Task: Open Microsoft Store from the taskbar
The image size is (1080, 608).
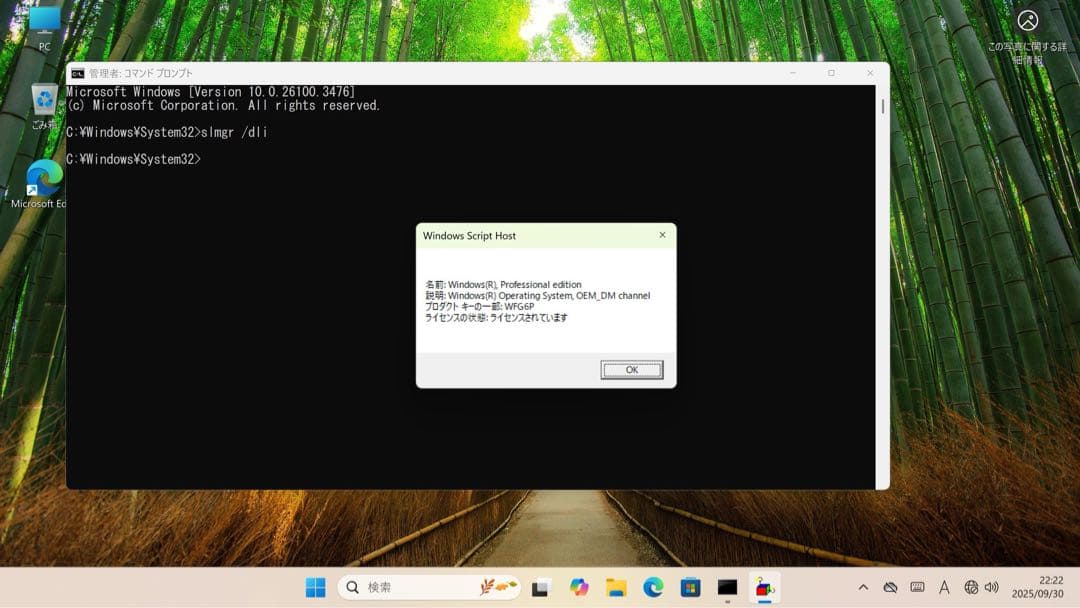Action: coord(690,588)
